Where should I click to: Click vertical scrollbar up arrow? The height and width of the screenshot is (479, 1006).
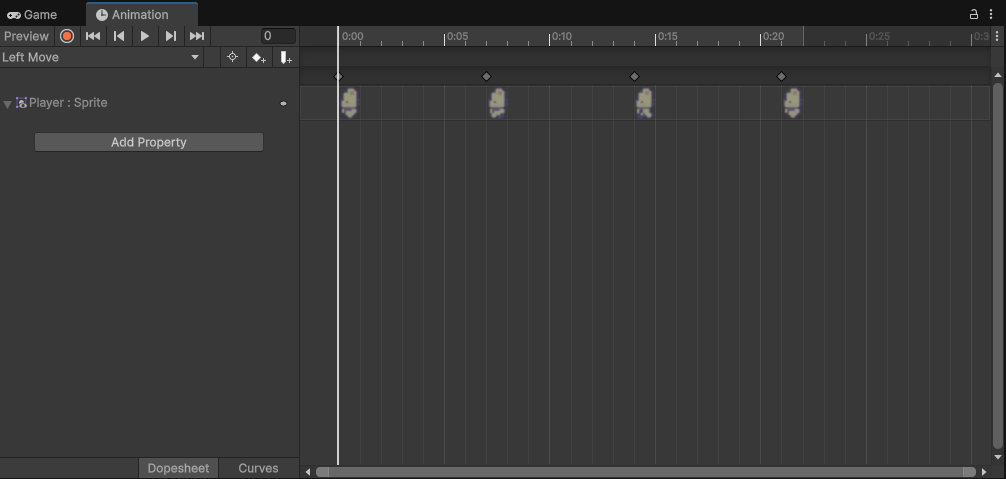998,76
